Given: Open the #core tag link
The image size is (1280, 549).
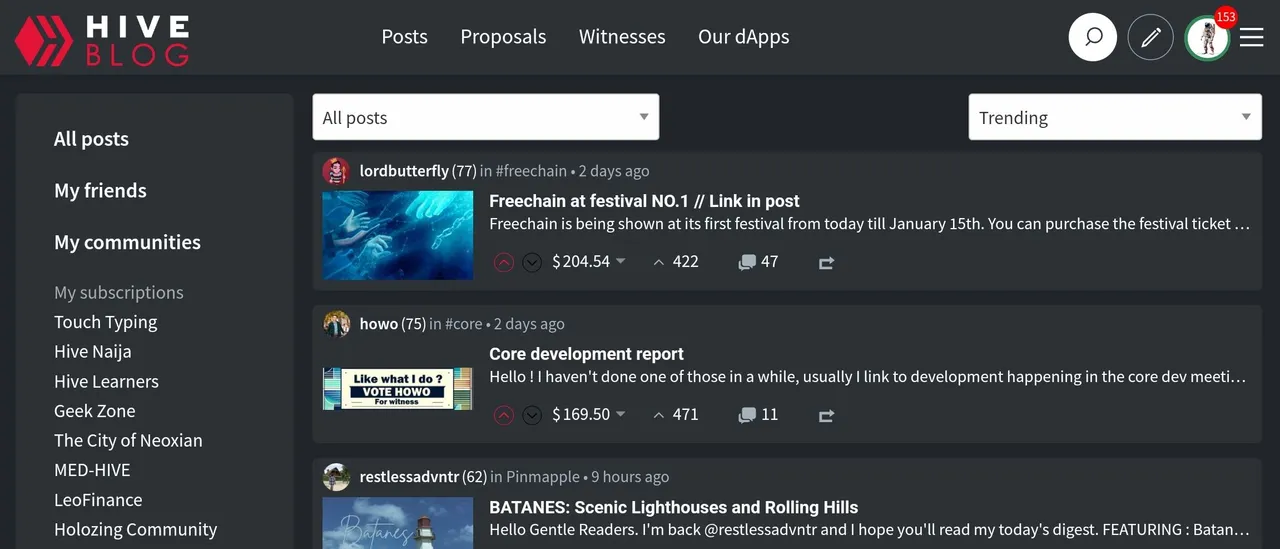Looking at the screenshot, I should click(464, 324).
